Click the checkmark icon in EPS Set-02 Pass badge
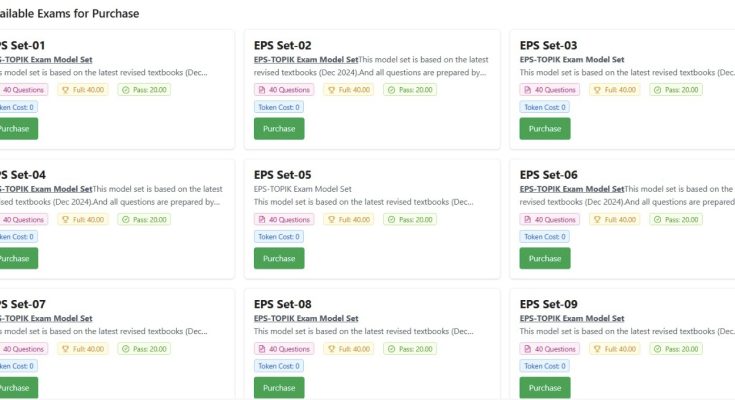Image resolution: width=735 pixels, height=400 pixels. [390, 90]
